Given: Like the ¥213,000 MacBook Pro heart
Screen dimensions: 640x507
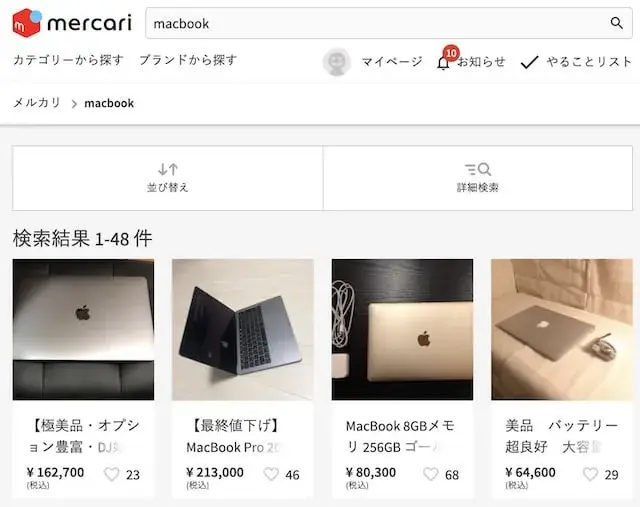Looking at the screenshot, I should point(271,474).
